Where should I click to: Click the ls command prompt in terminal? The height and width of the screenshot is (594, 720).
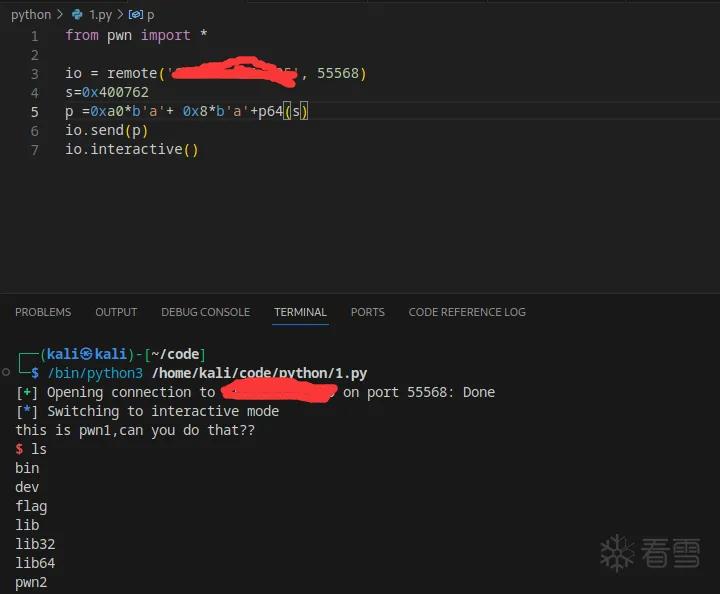tap(31, 449)
